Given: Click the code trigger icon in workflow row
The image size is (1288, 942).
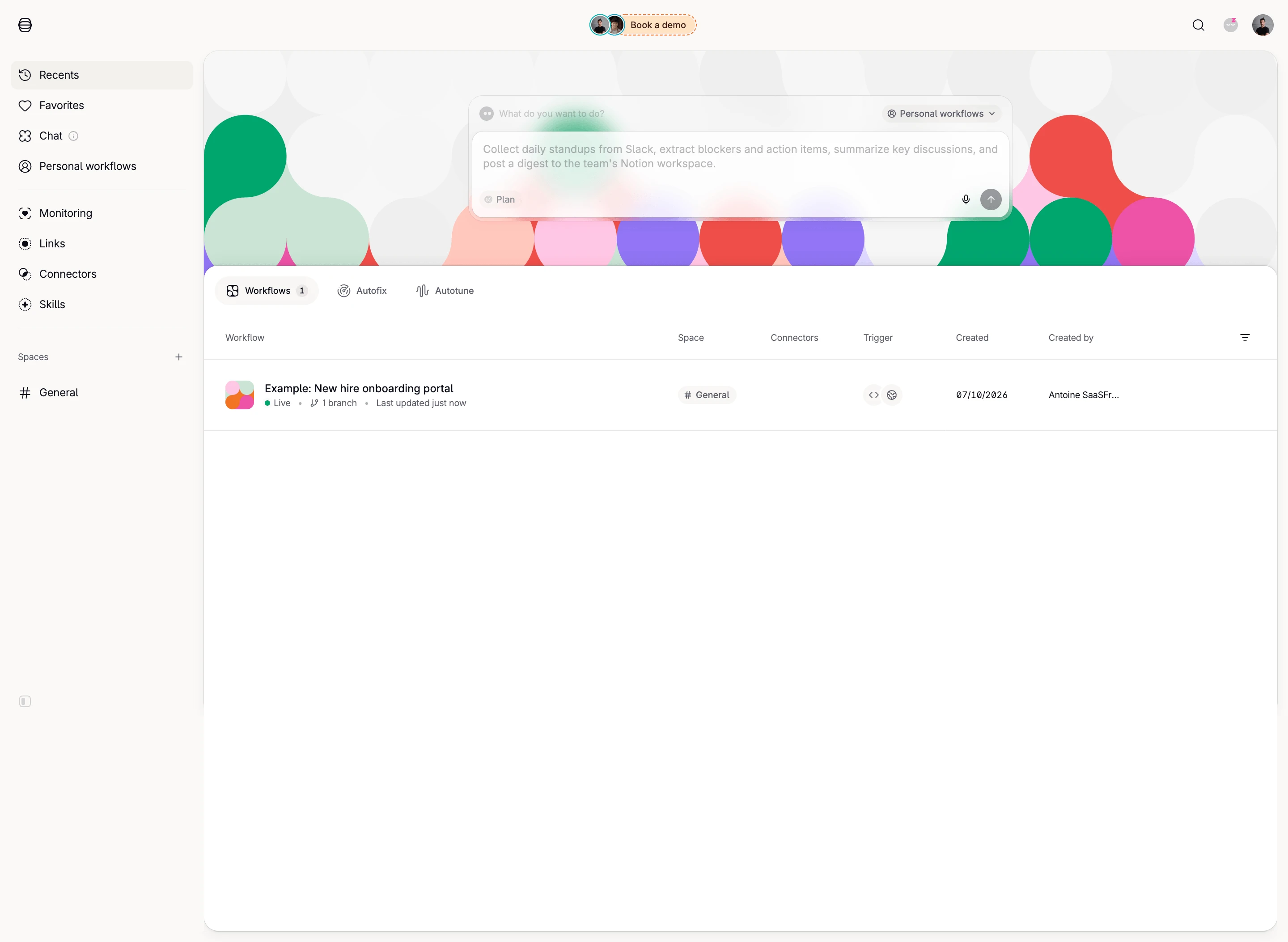Looking at the screenshot, I should 873,395.
